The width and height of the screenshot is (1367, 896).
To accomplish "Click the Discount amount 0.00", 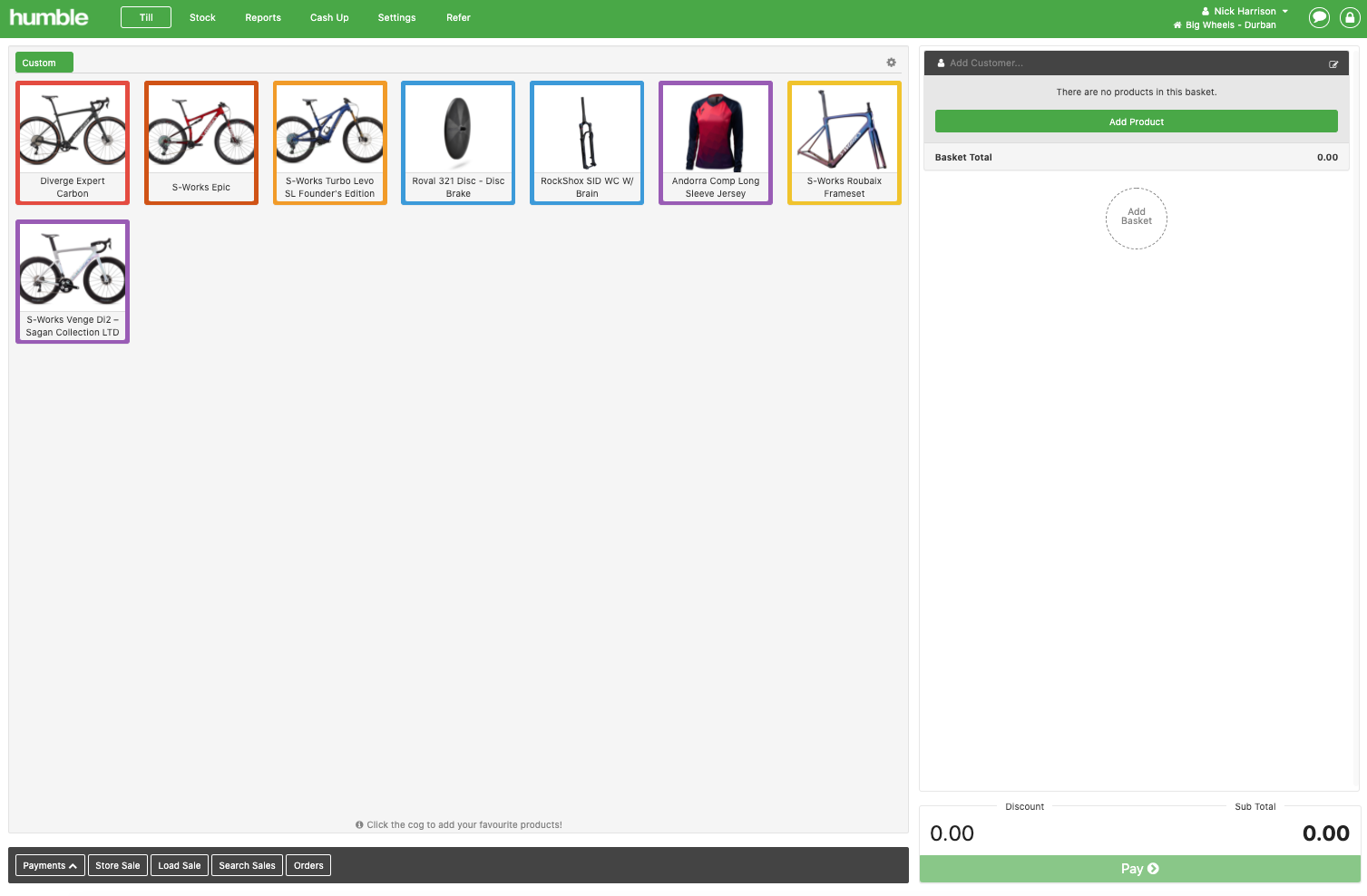I will (952, 833).
